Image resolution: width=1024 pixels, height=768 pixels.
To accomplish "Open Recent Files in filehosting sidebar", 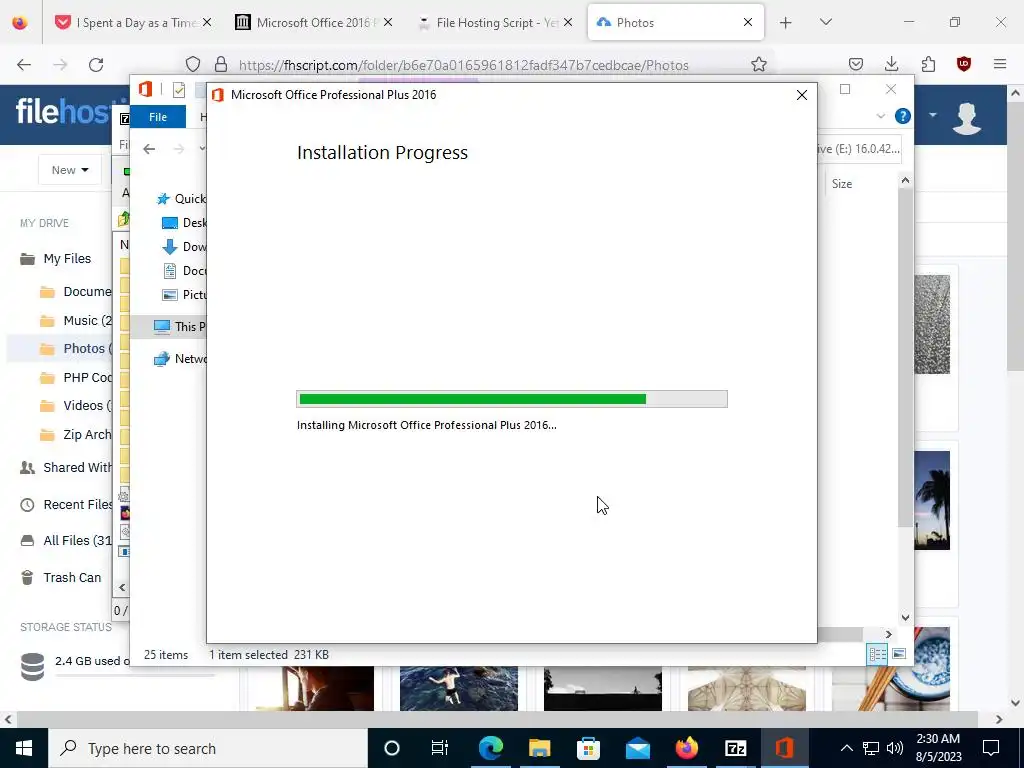I will (x=65, y=505).
